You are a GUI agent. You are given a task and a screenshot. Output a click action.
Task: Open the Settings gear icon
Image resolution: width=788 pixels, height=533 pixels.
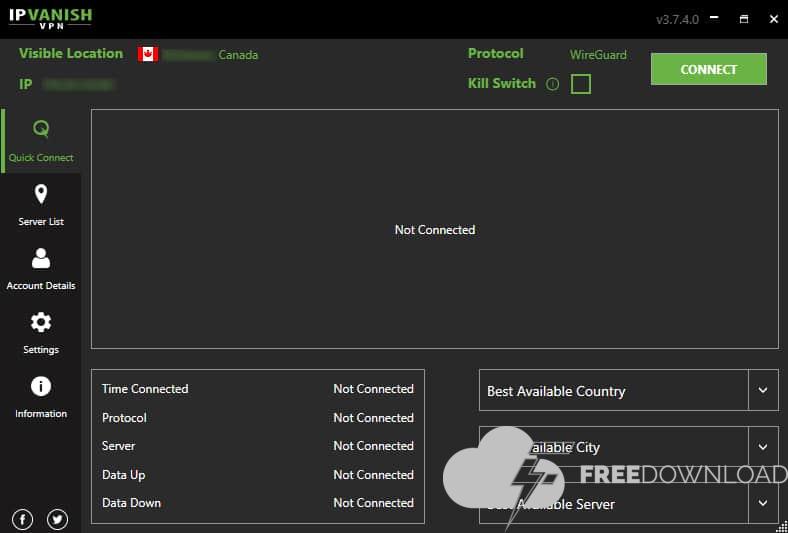41,322
